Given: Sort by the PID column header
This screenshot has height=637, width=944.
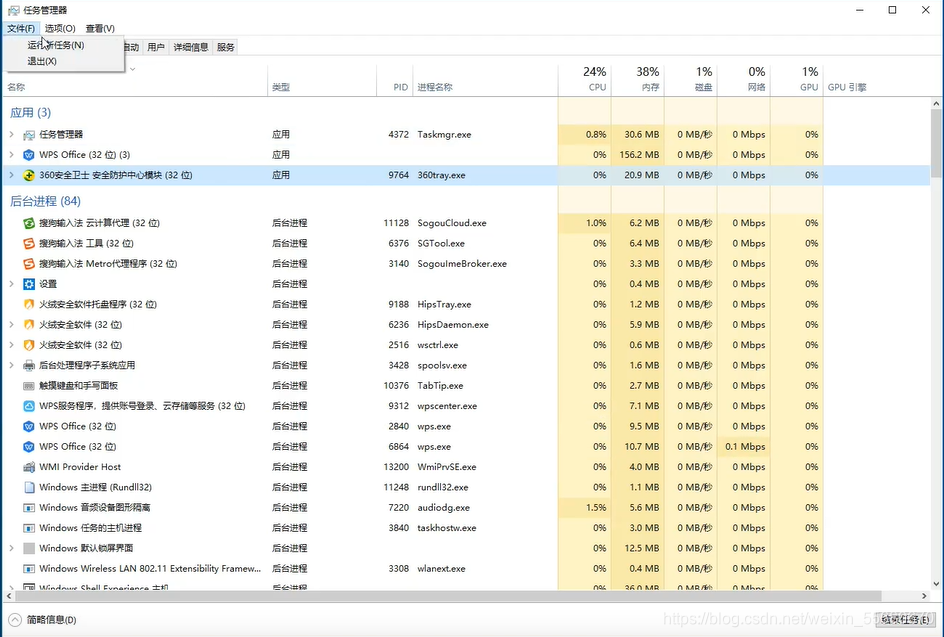Looking at the screenshot, I should [x=394, y=79].
